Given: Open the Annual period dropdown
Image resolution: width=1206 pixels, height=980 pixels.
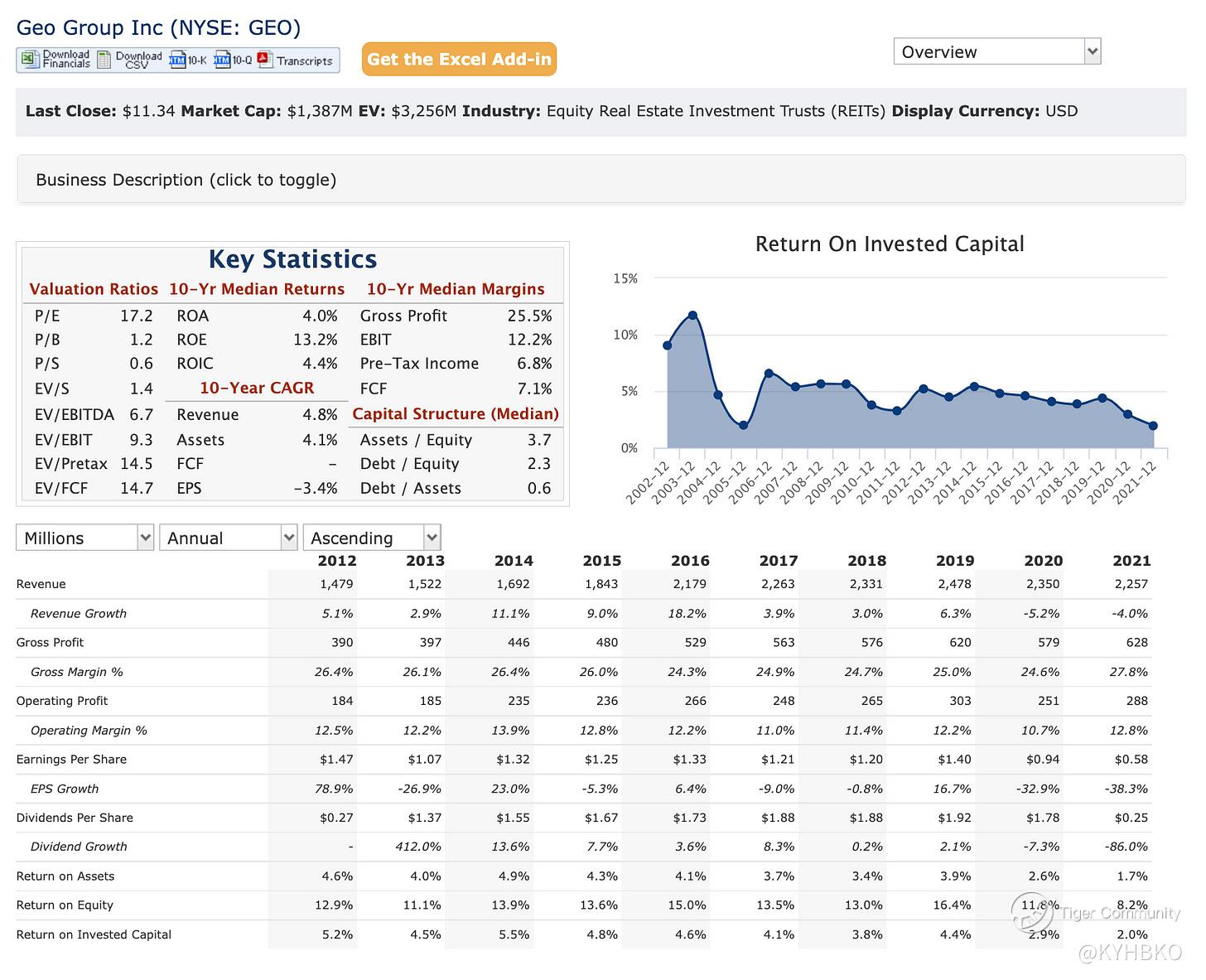Looking at the screenshot, I should coord(228,538).
